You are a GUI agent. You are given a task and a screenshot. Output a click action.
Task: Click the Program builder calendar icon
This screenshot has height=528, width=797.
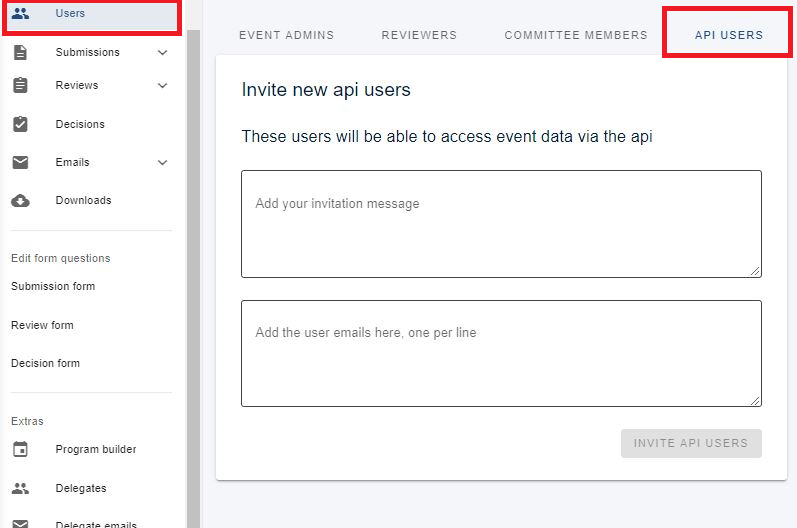(20, 449)
